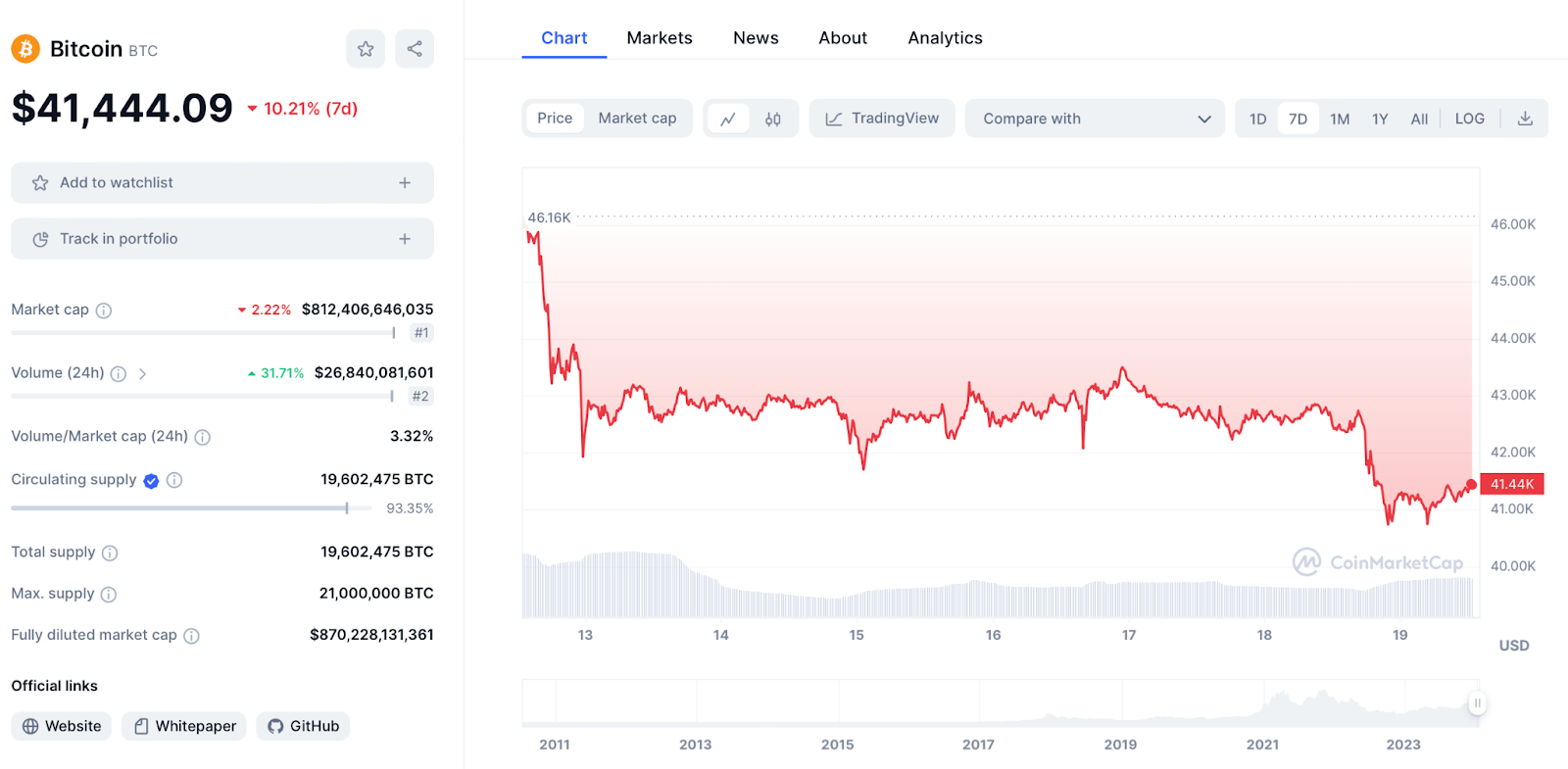Open the Circulating supply info icon
The height and width of the screenshot is (769, 1568).
174,480
